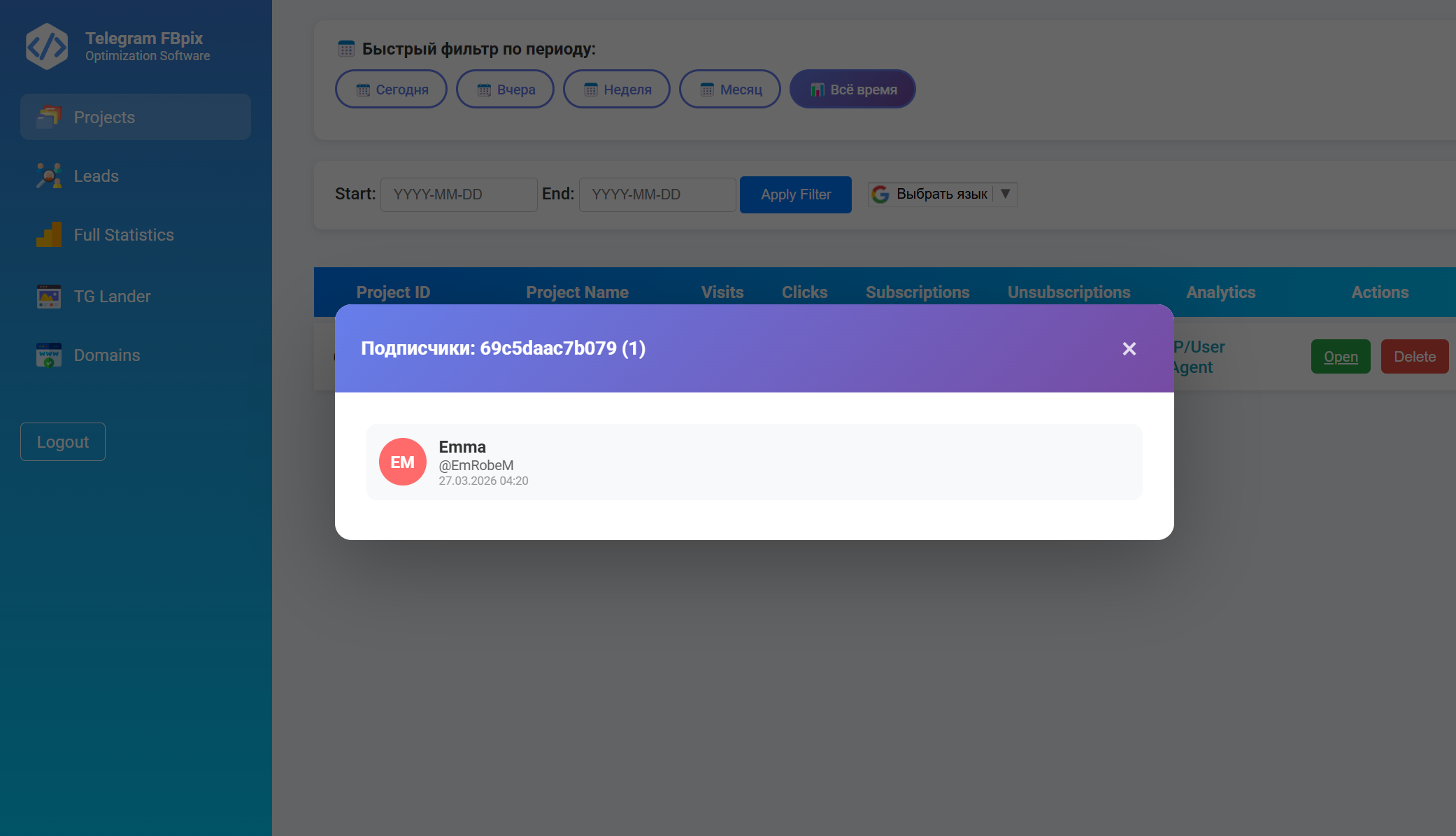
Task: Click the Telegram FBpix logo icon
Action: pyautogui.click(x=46, y=46)
